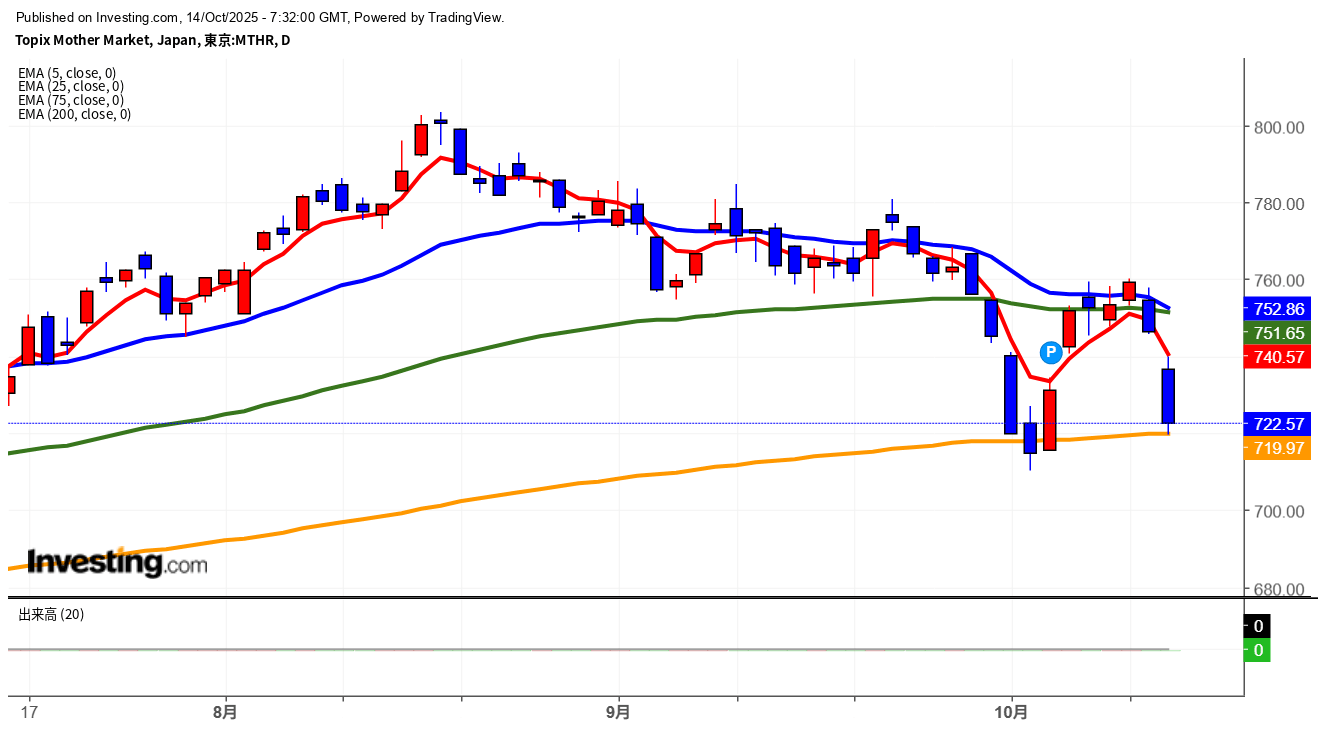
Task: Click the blue P marker on the chart
Action: pos(1050,351)
